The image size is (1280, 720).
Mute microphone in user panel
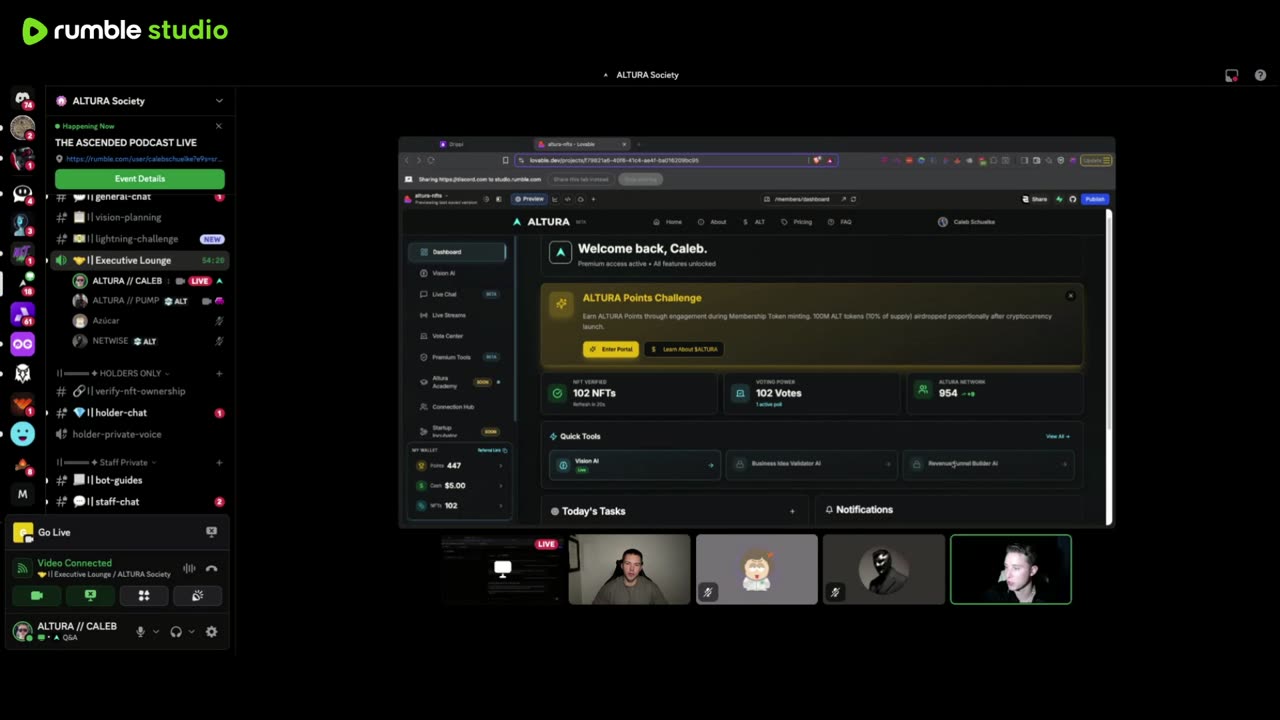pyautogui.click(x=140, y=632)
